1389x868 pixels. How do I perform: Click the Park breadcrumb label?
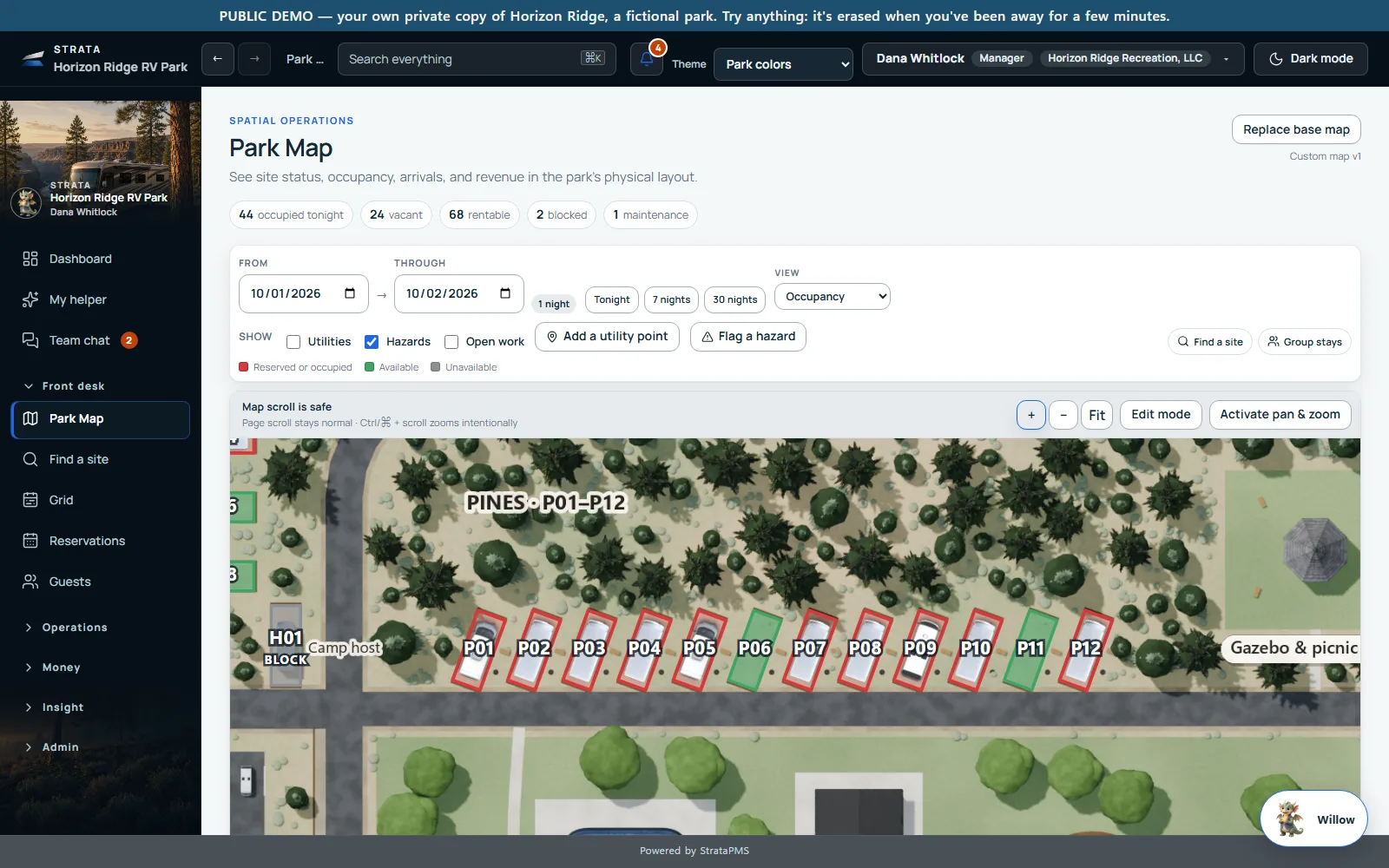[305, 59]
